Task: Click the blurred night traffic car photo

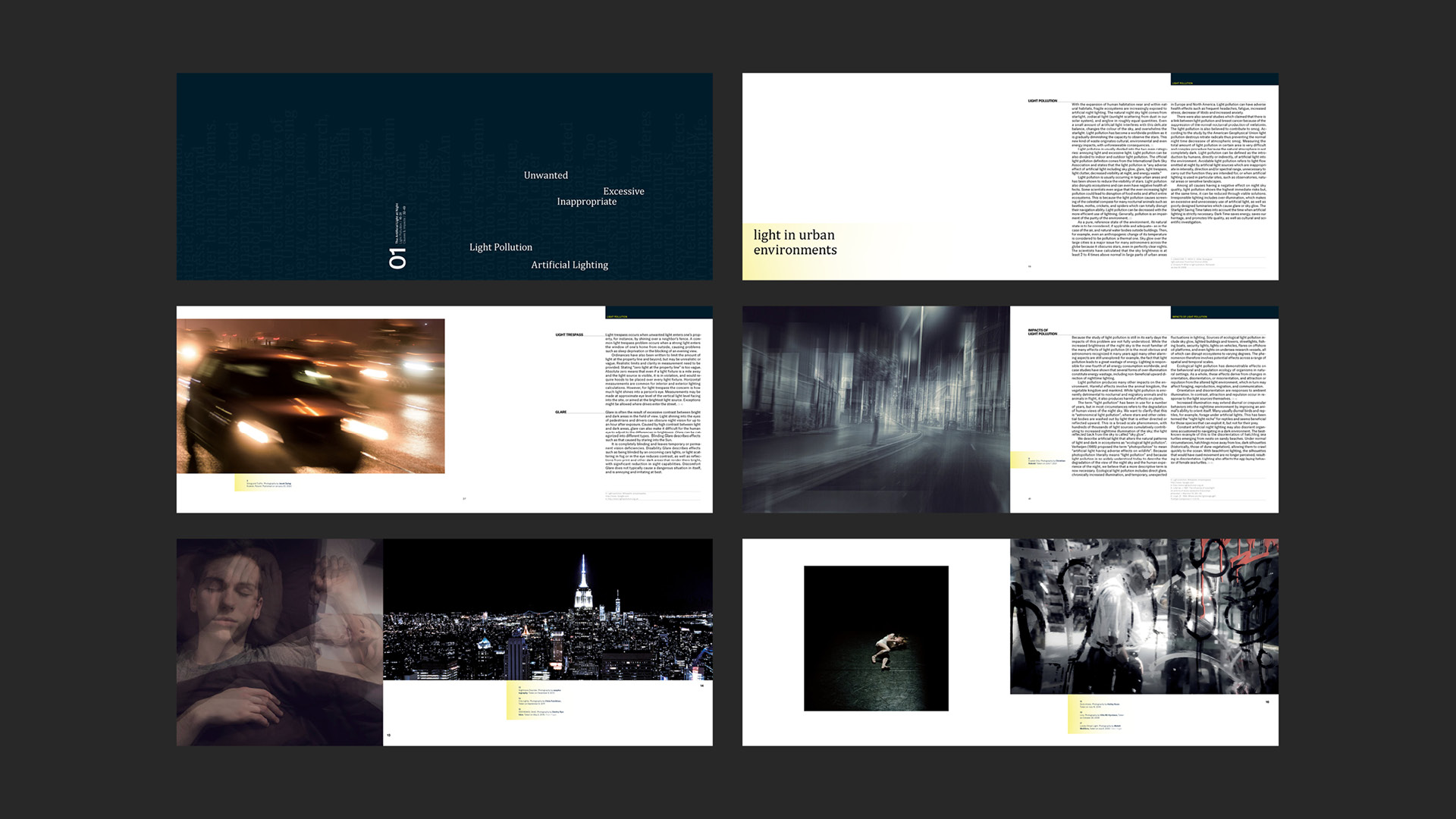Action: (x=310, y=396)
